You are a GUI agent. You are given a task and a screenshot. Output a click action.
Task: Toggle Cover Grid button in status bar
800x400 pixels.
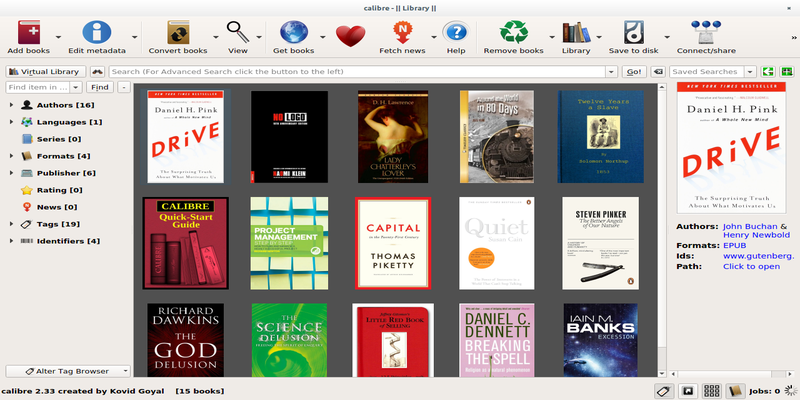click(x=711, y=391)
